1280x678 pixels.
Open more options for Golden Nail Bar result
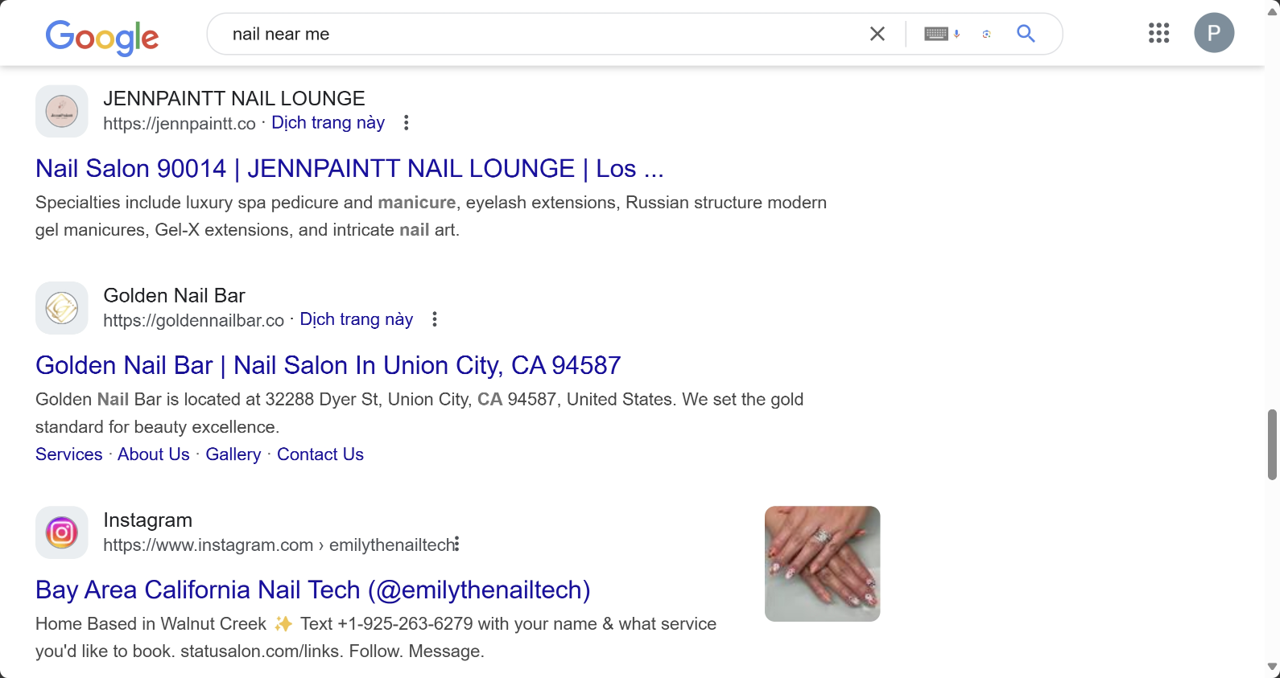434,320
